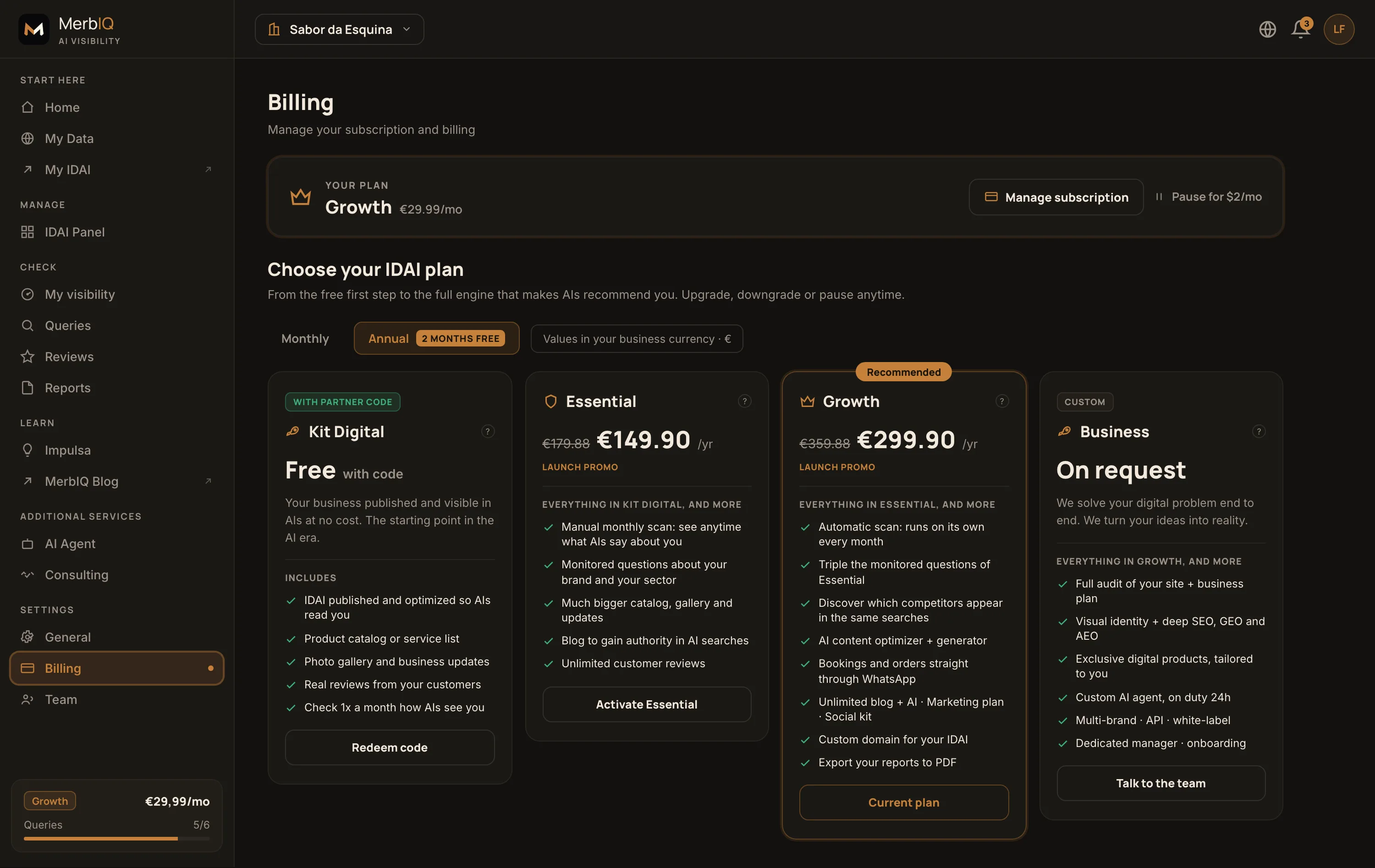1375x868 pixels.
Task: Open My Data in the sidebar
Action: [x=116, y=138]
